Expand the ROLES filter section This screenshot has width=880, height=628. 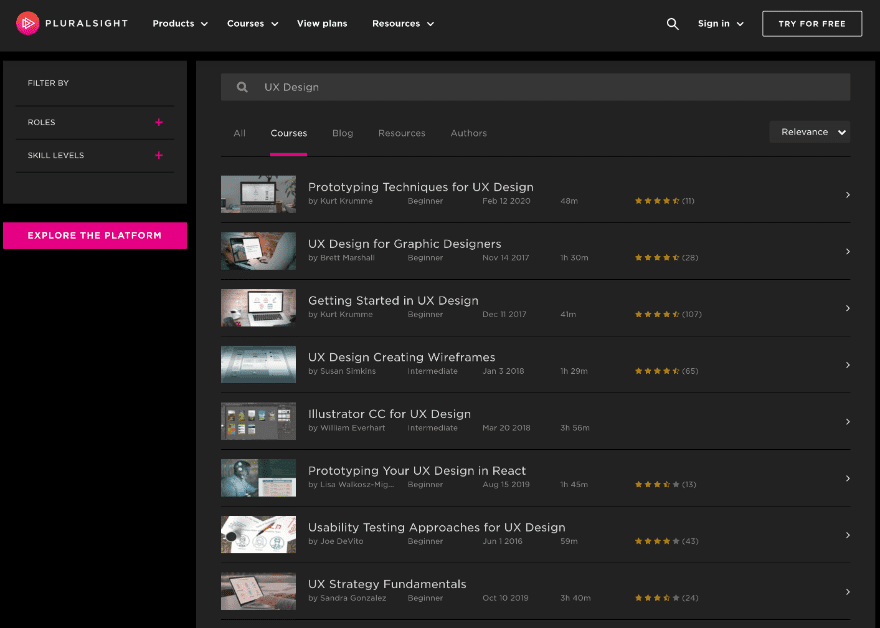pyautogui.click(x=159, y=122)
